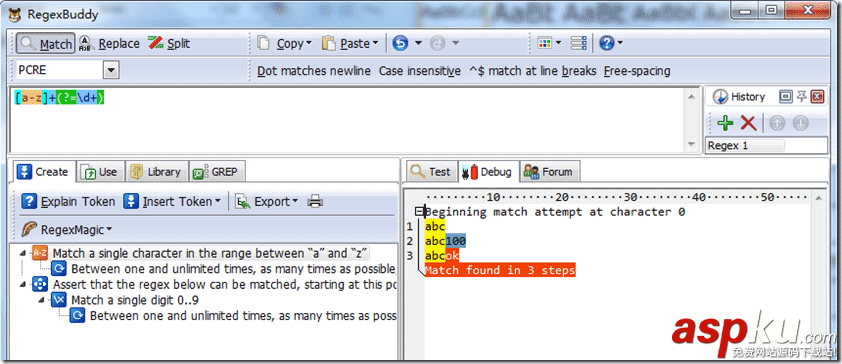Switch to Match mode
The image size is (842, 364).
pos(45,43)
